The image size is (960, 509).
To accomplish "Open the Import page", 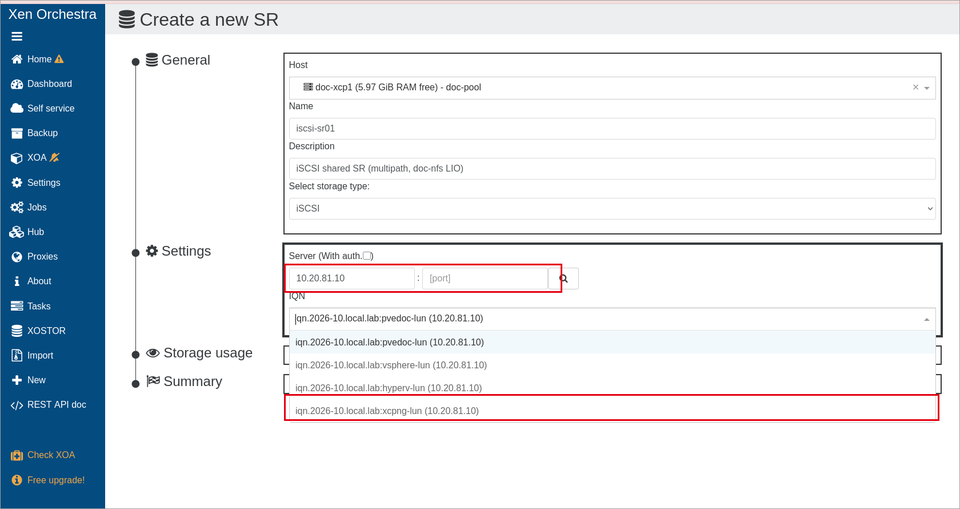I will pyautogui.click(x=40, y=355).
